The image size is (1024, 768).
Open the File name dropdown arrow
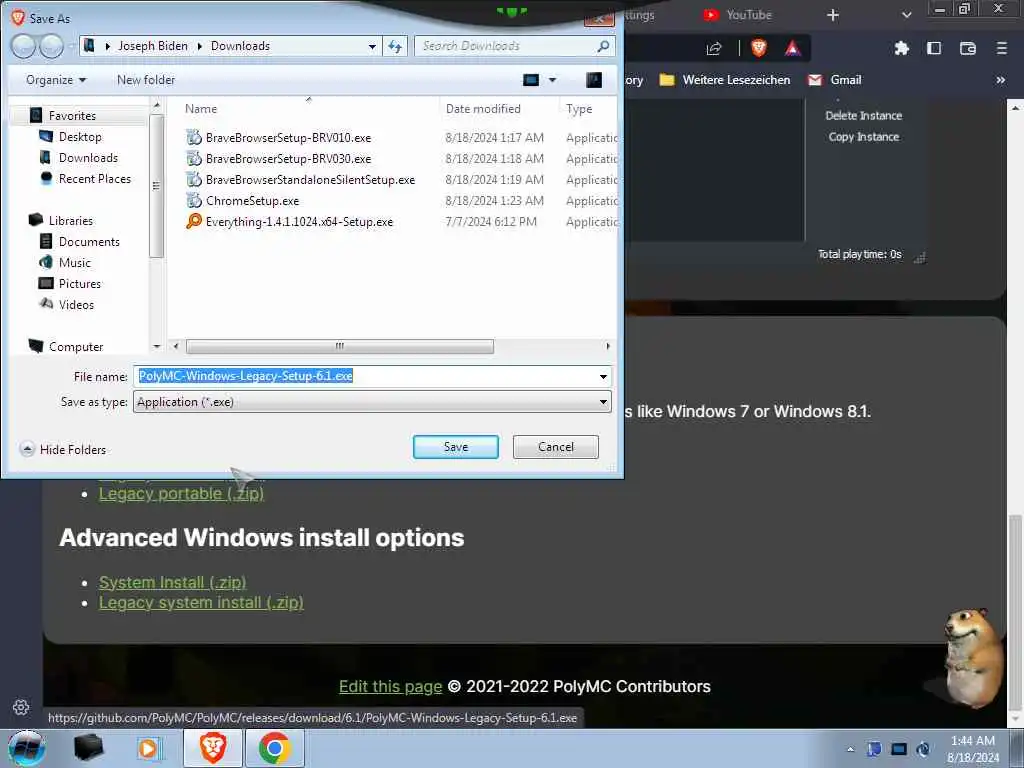(603, 376)
